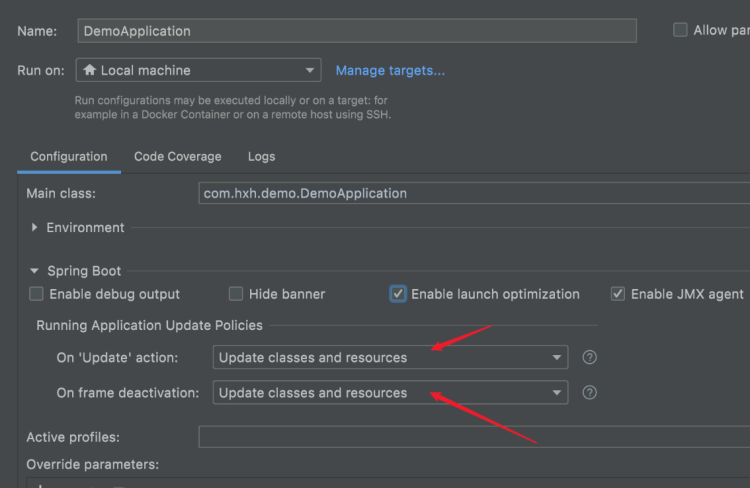The height and width of the screenshot is (488, 750).
Task: Open help for On 'Update' action
Action: point(589,357)
